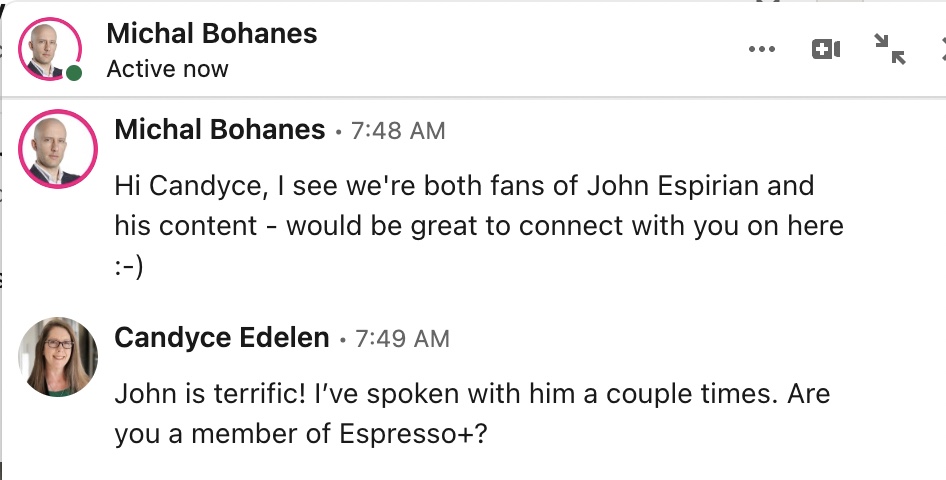This screenshot has height=480, width=946.
Task: Select the Michal Bohanes sender name above his message
Action: [220, 129]
